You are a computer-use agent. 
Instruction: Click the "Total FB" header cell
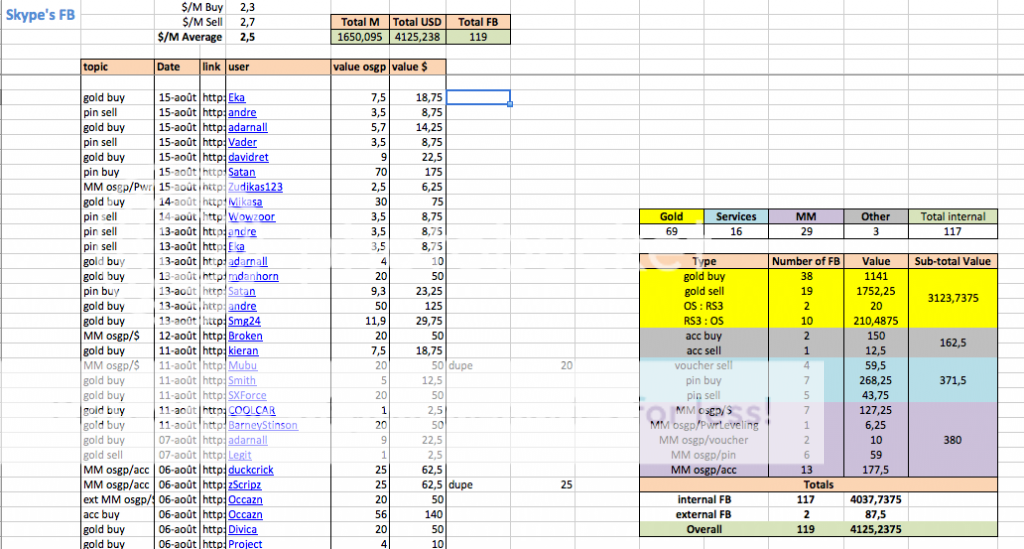tap(478, 22)
